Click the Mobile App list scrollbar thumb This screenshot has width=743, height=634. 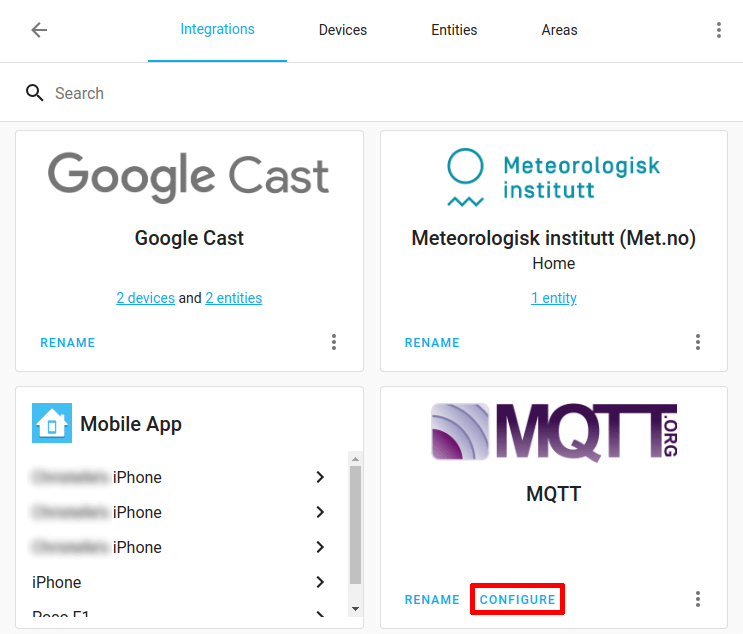[x=355, y=525]
